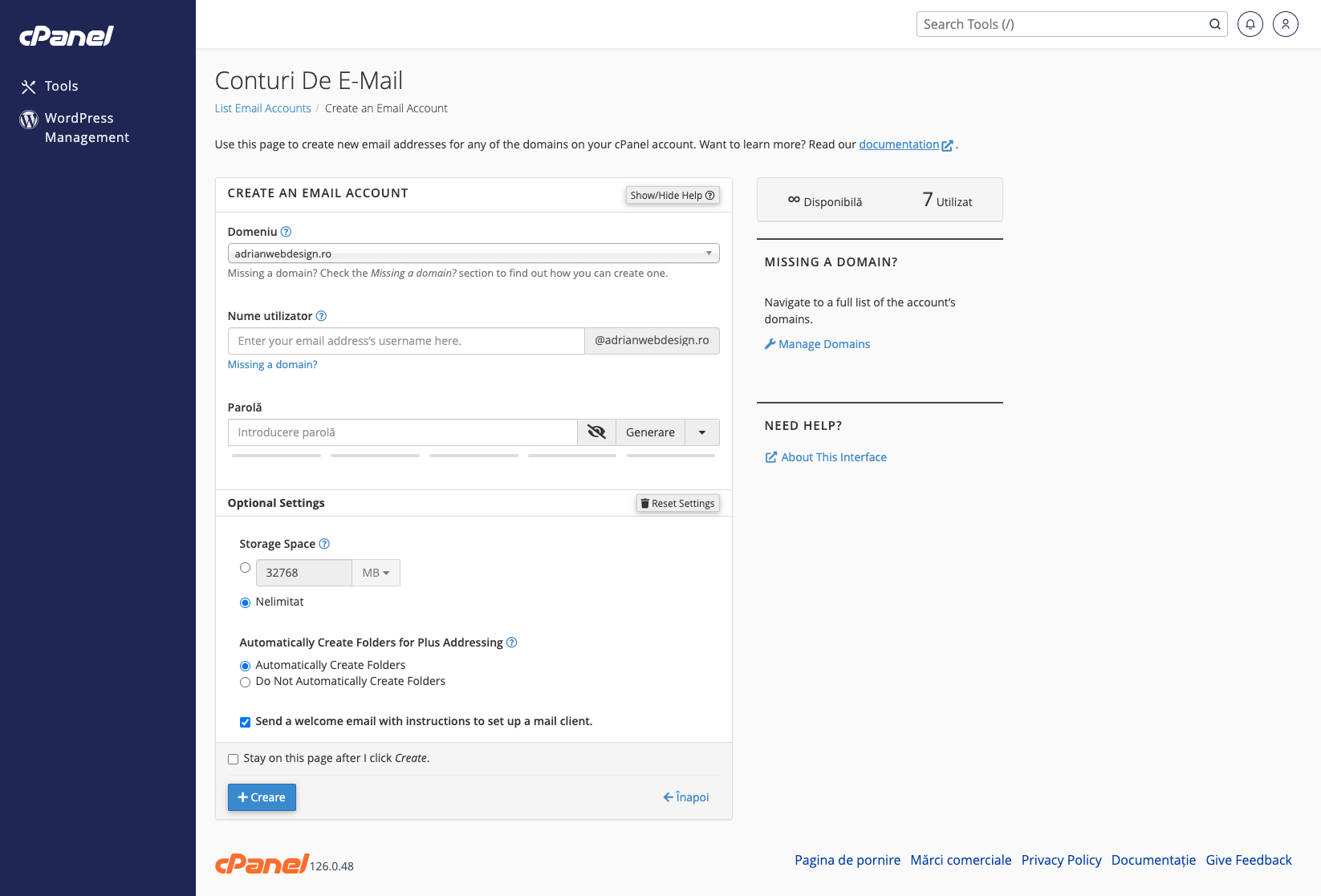The image size is (1321, 896).
Task: Click Give Feedback footer link
Action: tap(1249, 860)
